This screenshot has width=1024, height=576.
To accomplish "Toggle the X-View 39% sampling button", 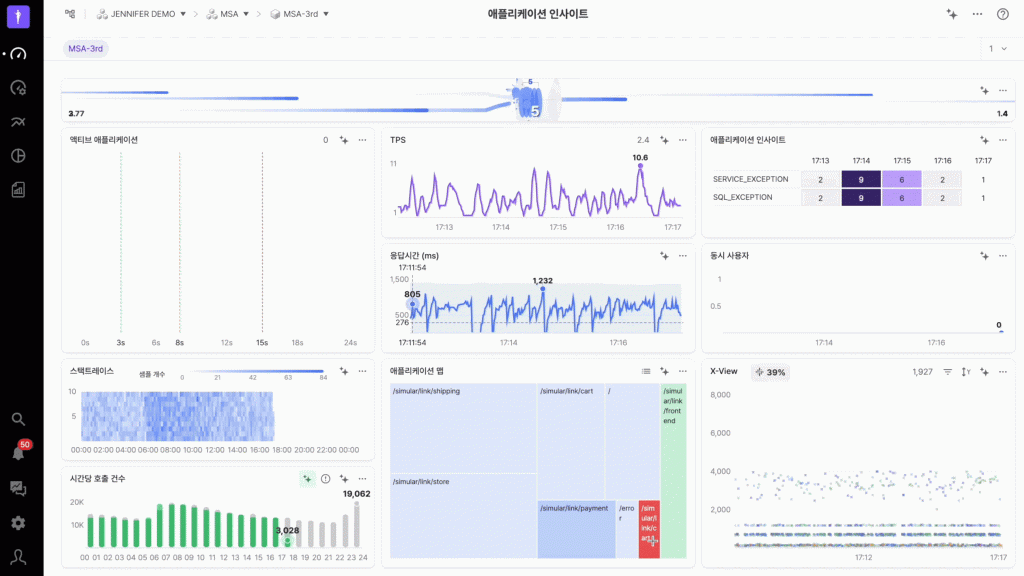I will pos(770,372).
